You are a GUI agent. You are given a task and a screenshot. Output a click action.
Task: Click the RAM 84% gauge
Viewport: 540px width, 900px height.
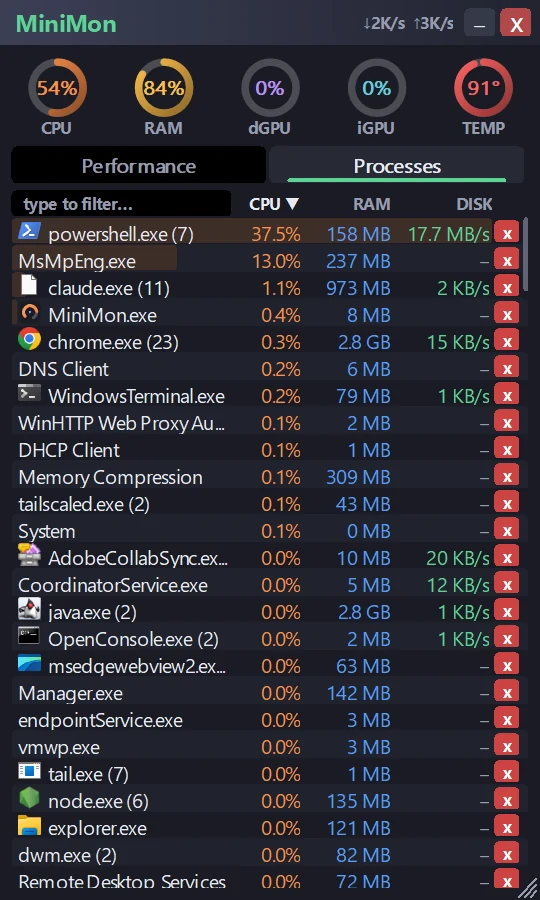click(x=164, y=87)
